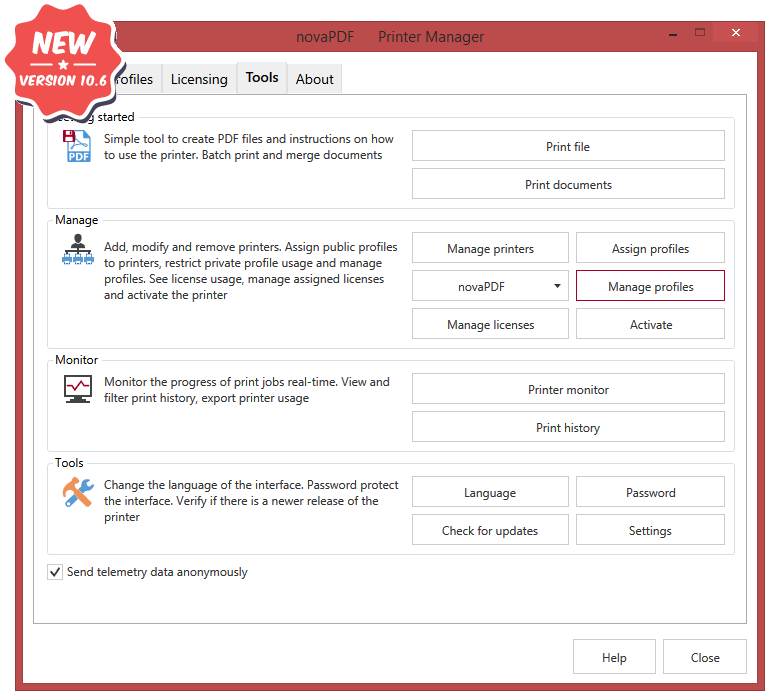
Task: Click the hammer and wrench Tools icon
Action: click(78, 492)
